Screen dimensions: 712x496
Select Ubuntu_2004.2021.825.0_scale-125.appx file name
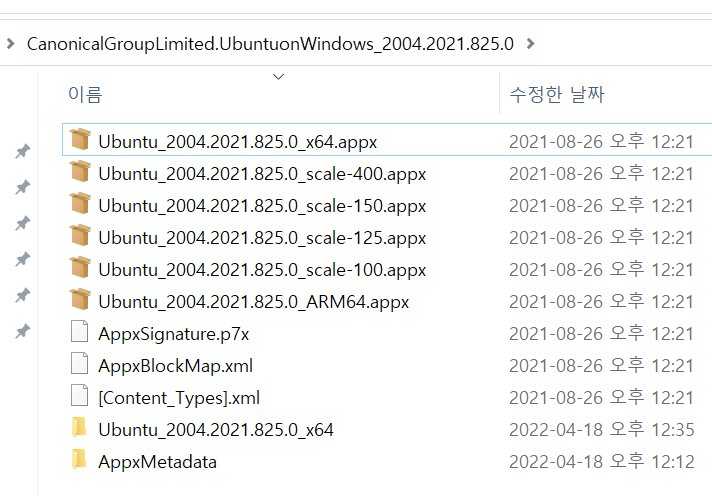pyautogui.click(x=262, y=238)
